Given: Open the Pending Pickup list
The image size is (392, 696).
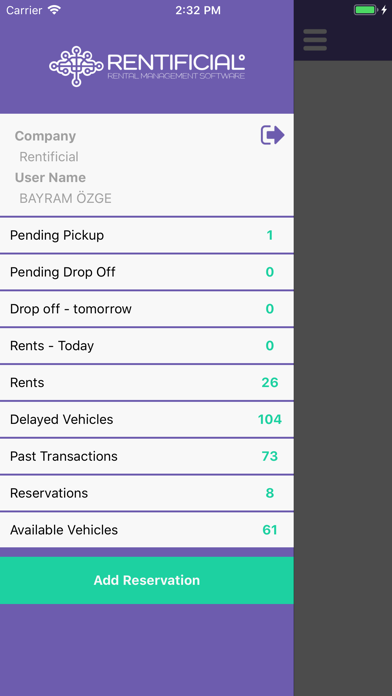Looking at the screenshot, I should pyautogui.click(x=147, y=235).
